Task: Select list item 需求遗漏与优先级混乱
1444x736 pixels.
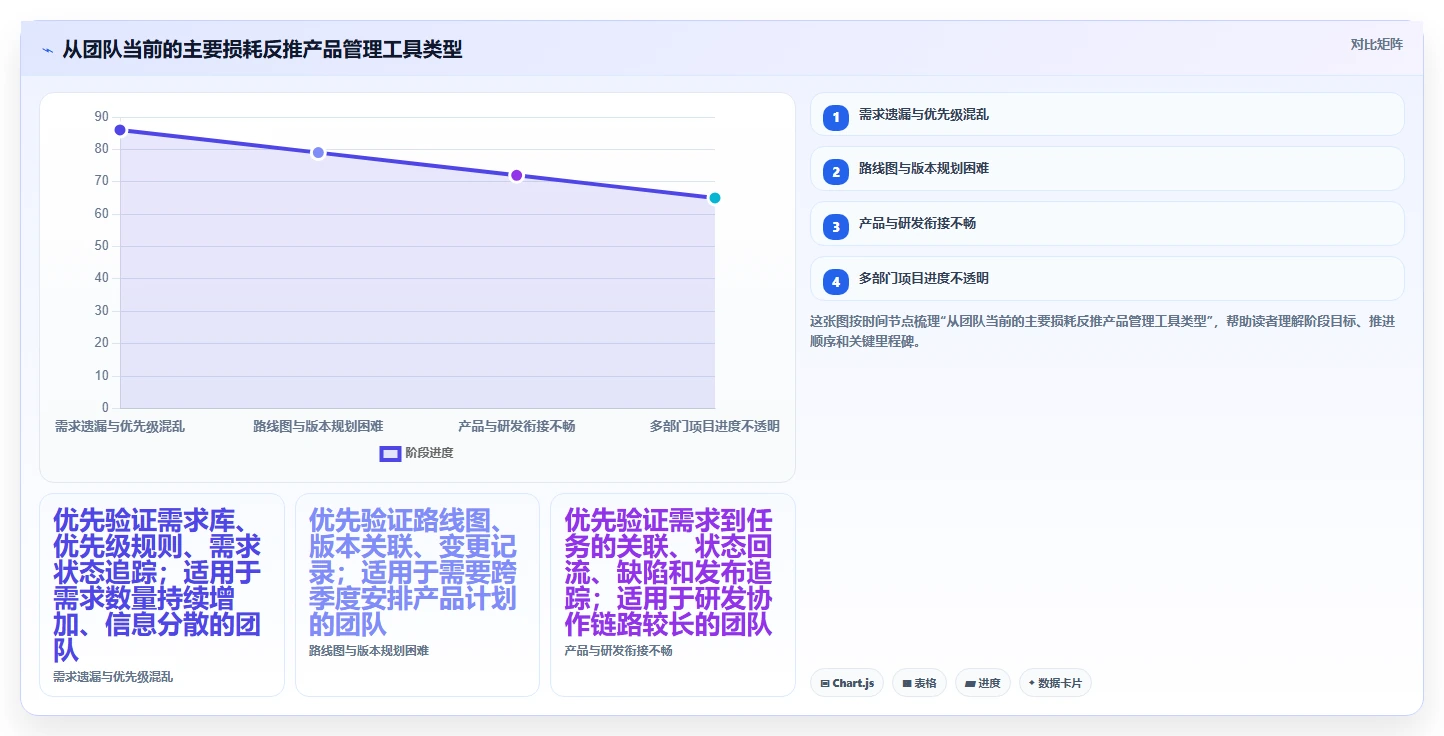Action: point(1107,114)
